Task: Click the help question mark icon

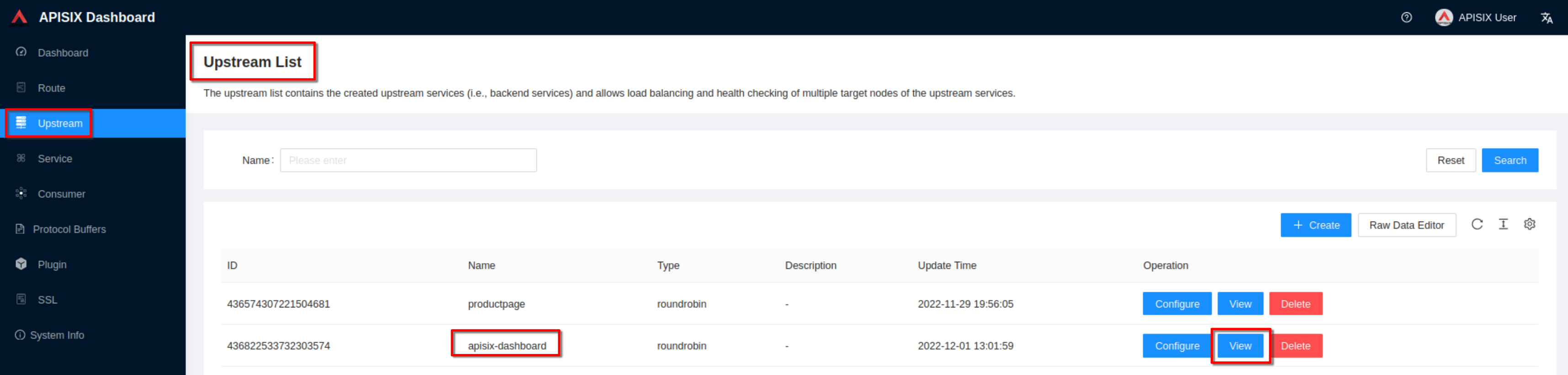Action: pos(1406,18)
